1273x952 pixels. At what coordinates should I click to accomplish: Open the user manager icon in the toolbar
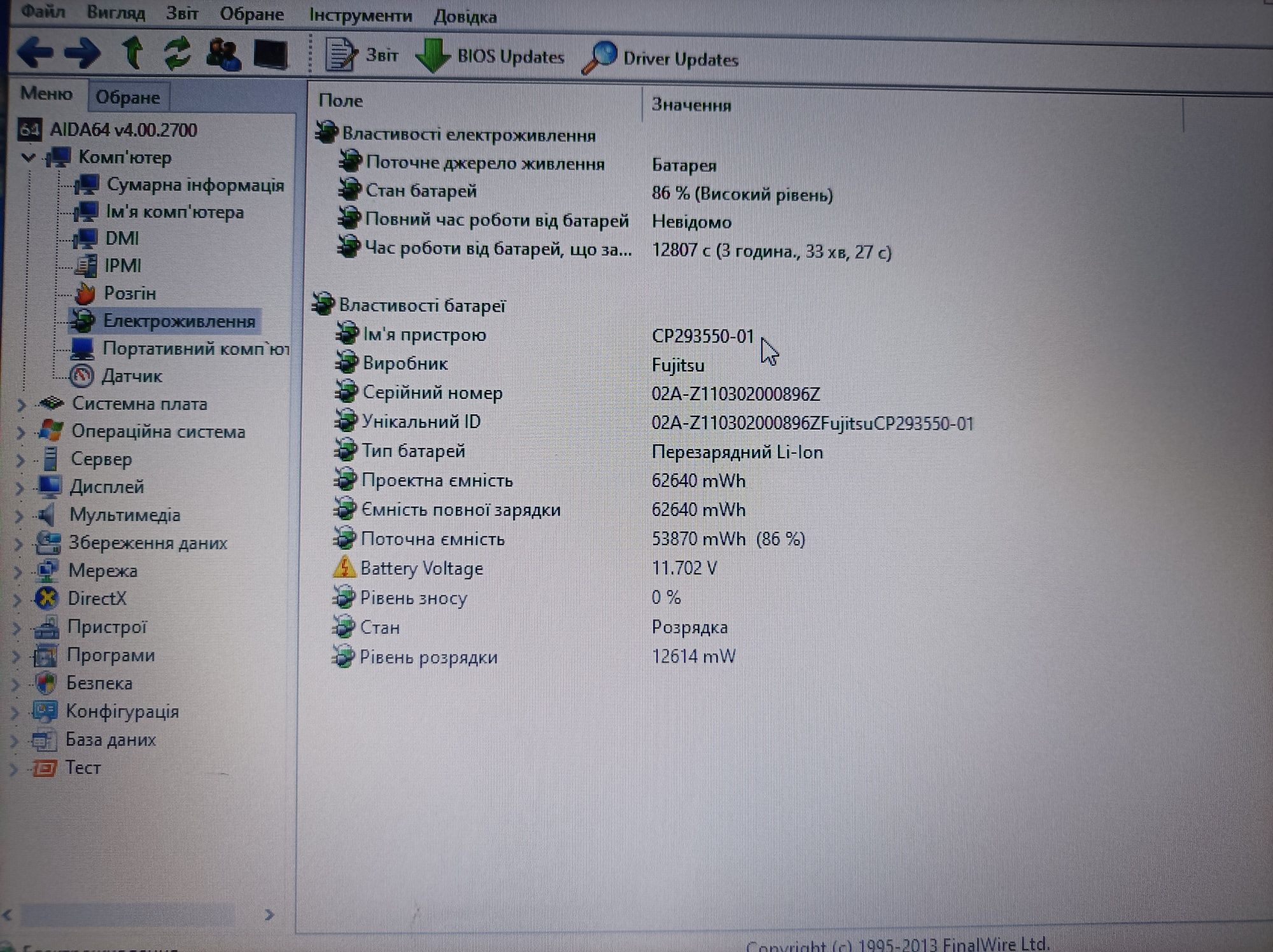tap(223, 54)
